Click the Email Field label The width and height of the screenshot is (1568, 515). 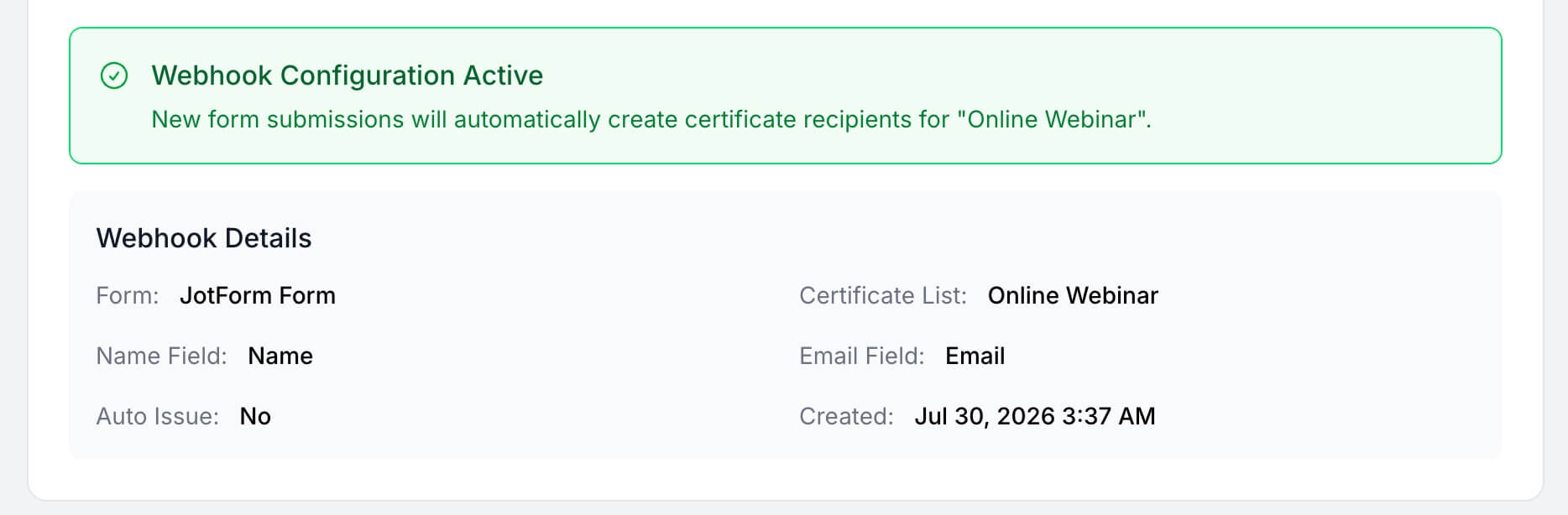(x=862, y=356)
